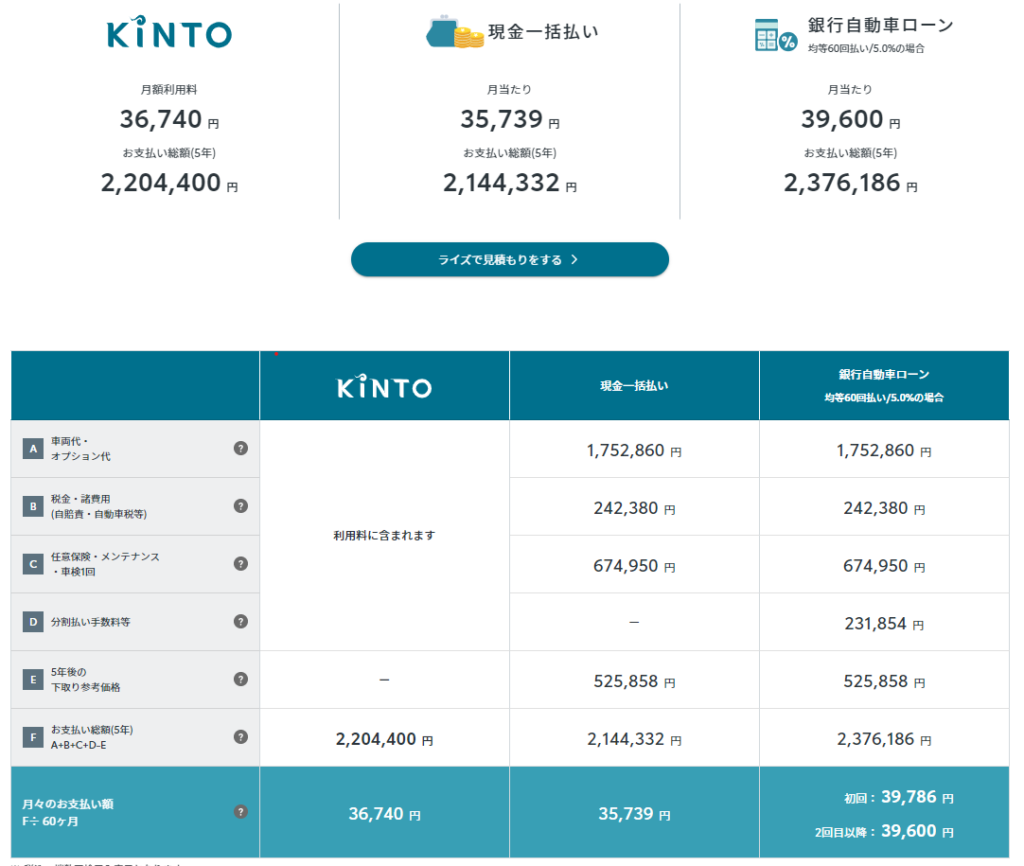Select 674,950 円 in loan column

click(884, 566)
